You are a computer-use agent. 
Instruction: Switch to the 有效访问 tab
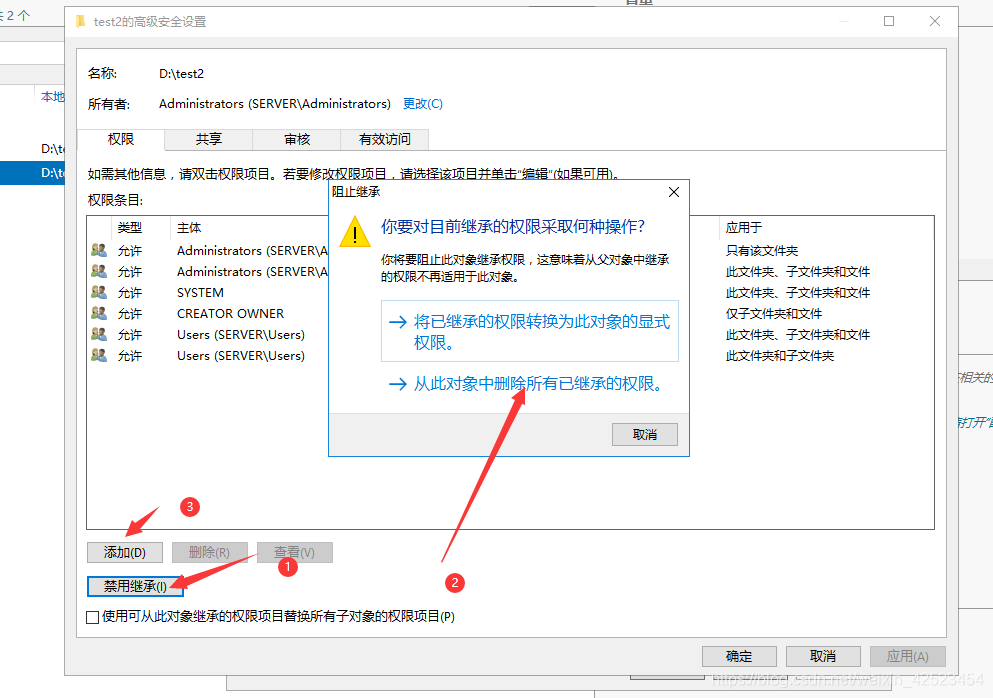[x=383, y=139]
